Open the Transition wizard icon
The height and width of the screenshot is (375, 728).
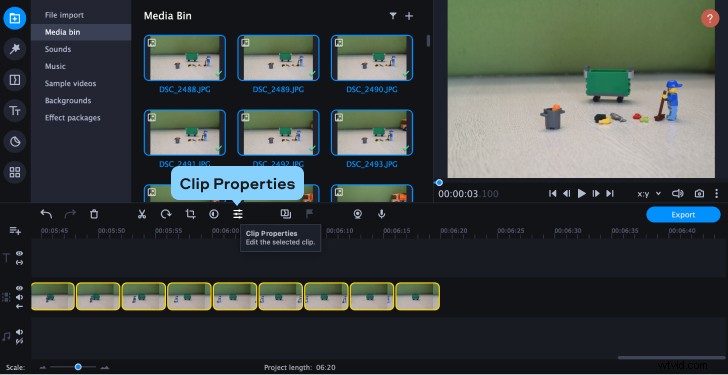click(x=286, y=214)
